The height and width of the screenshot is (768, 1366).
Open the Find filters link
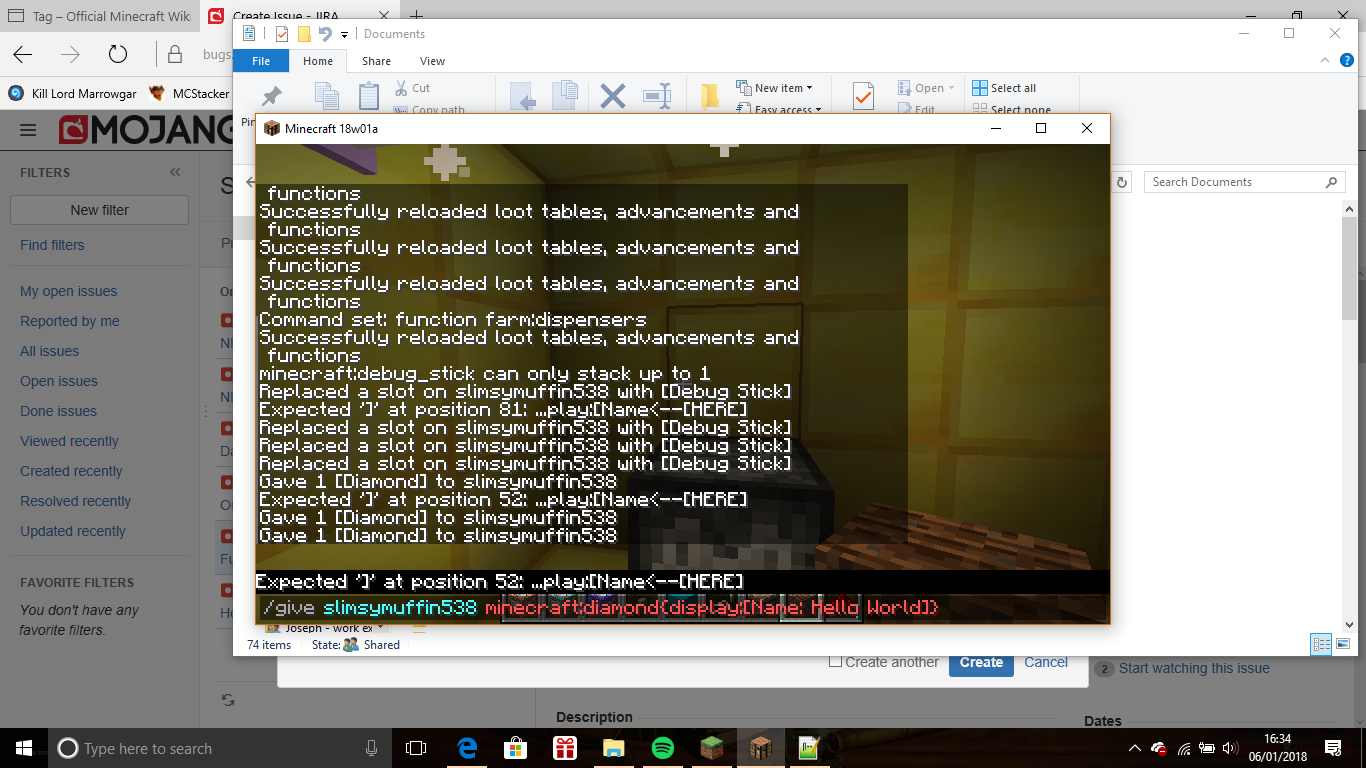tap(52, 245)
